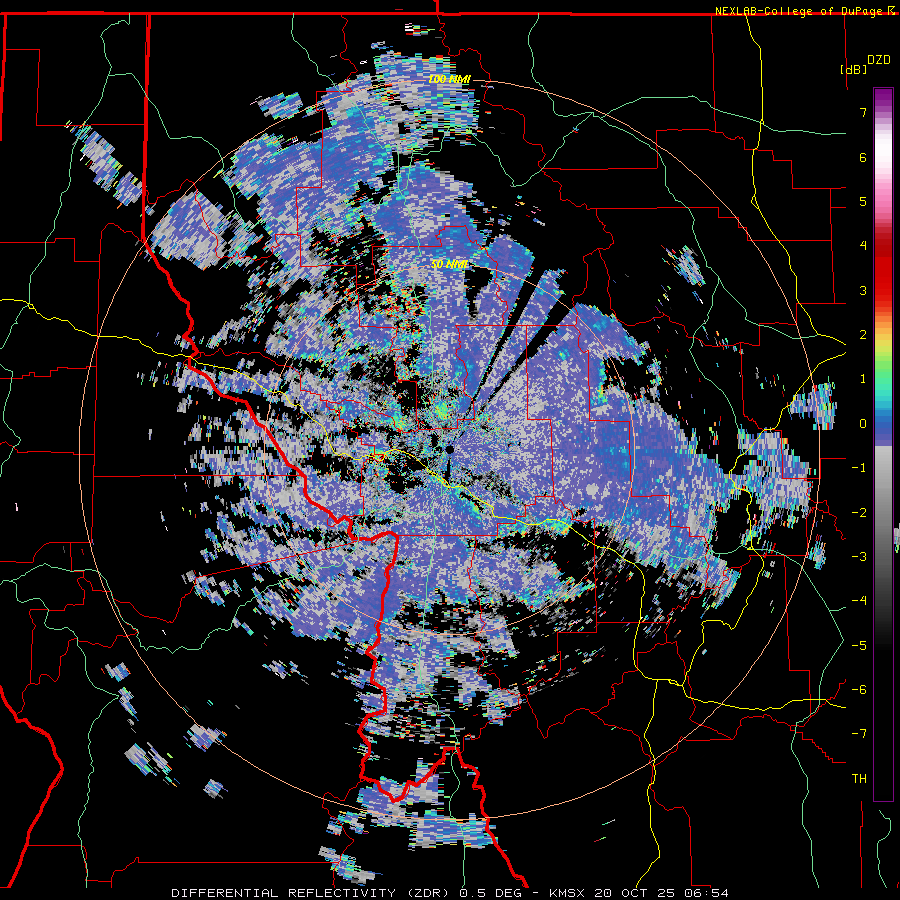
Task: Click the scale value -3
Action: point(859,557)
